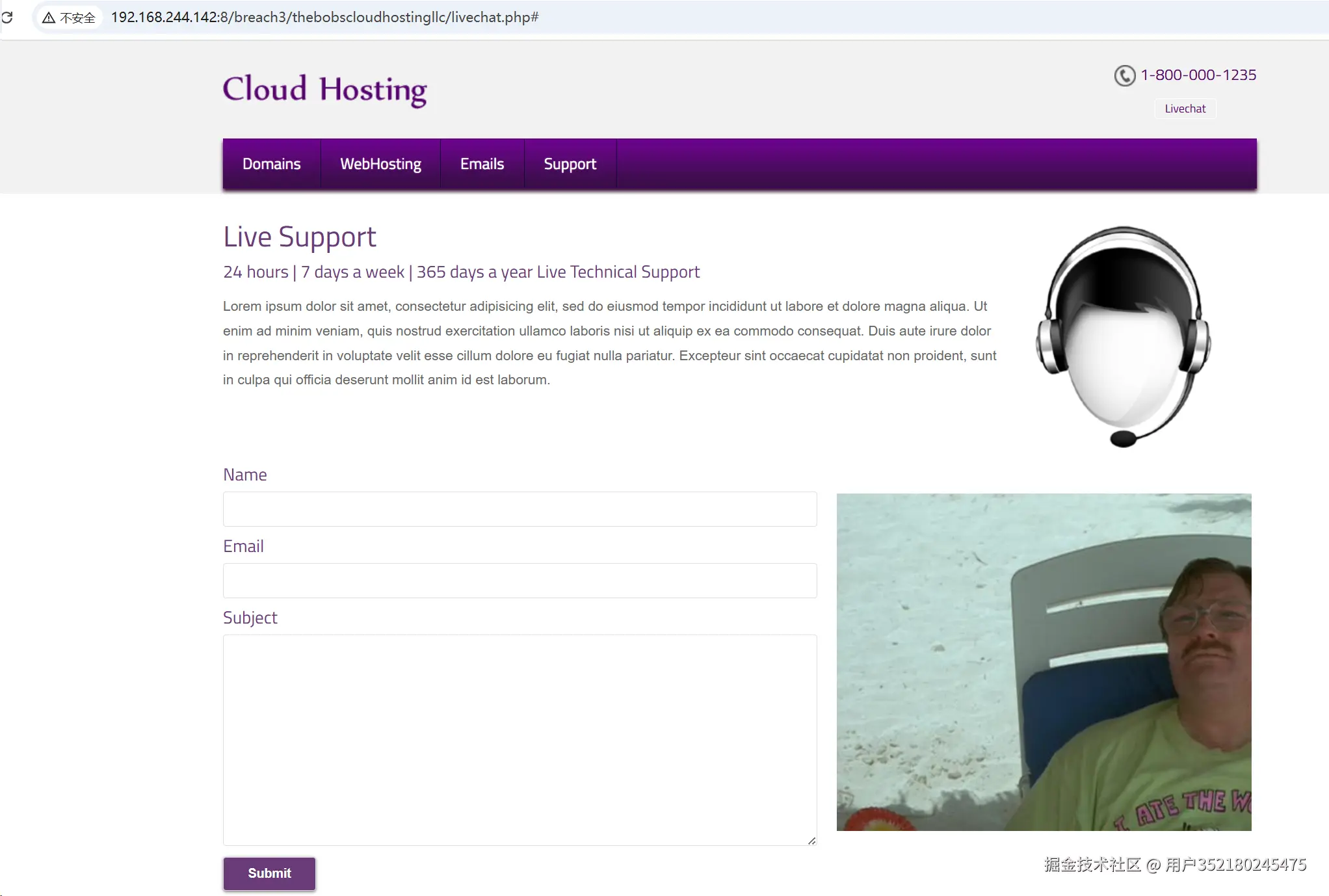Select the Emails navigation tab

click(x=482, y=164)
